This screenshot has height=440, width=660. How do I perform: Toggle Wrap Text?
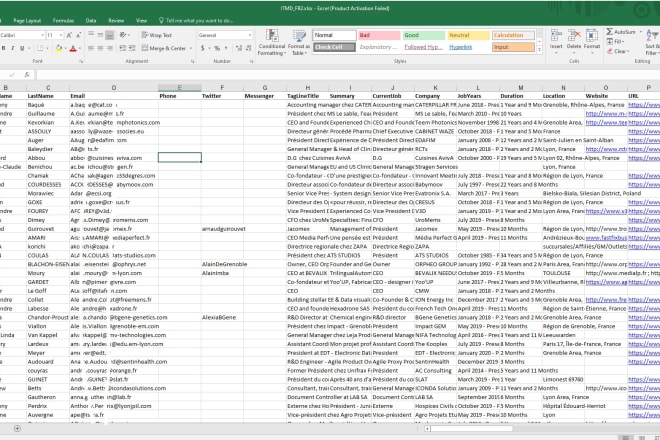[157, 35]
